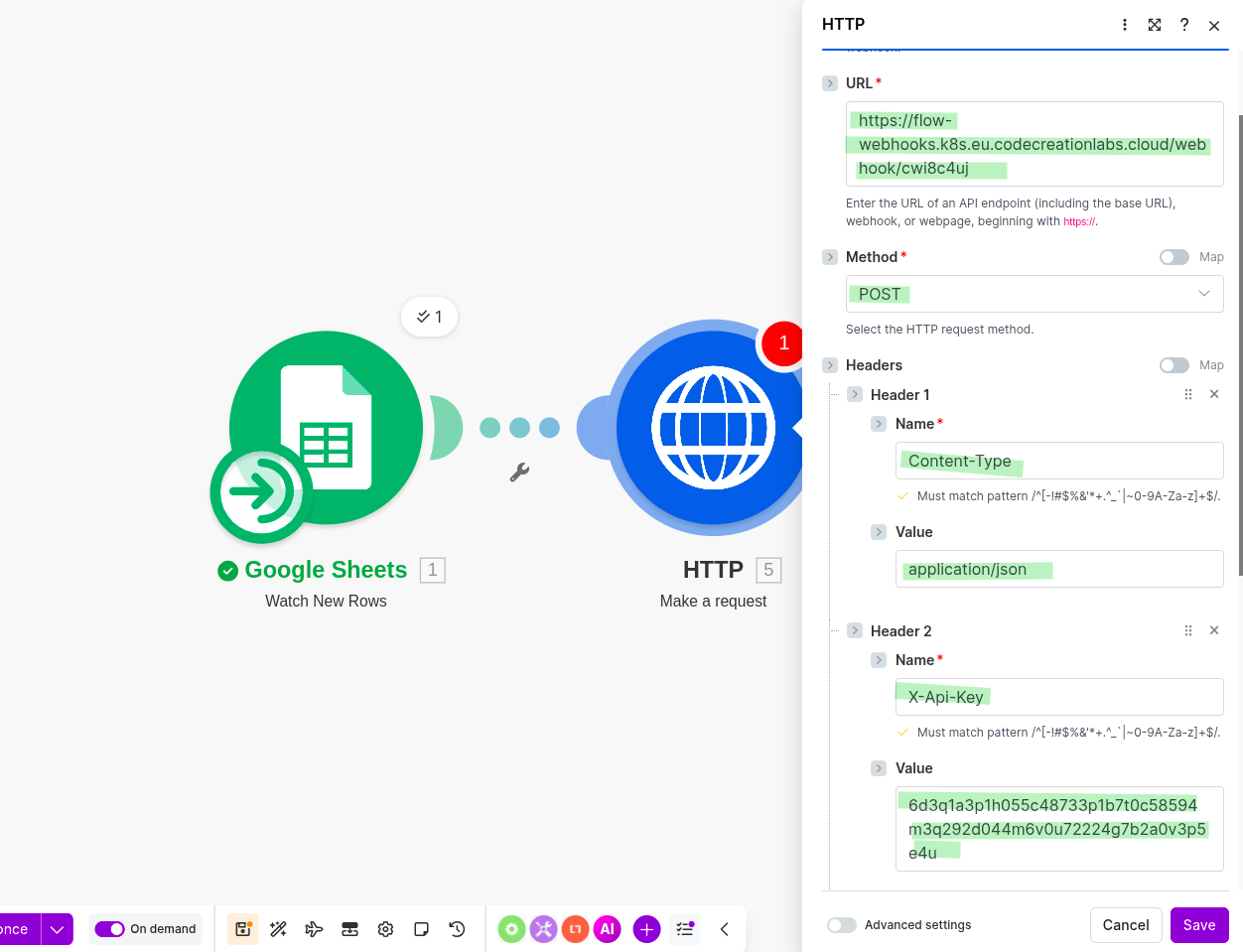Click wrench icon between modules
The height and width of the screenshot is (952, 1243).
tap(519, 473)
